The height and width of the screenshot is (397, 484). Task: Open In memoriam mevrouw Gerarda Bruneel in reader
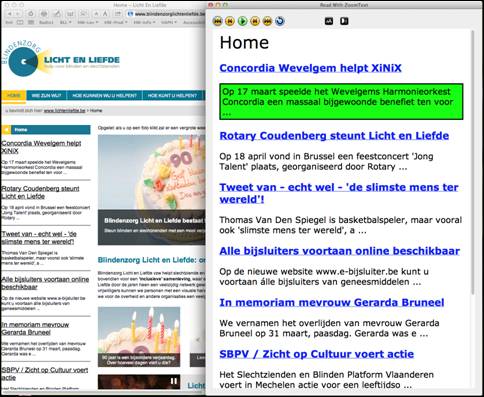tap(332, 302)
